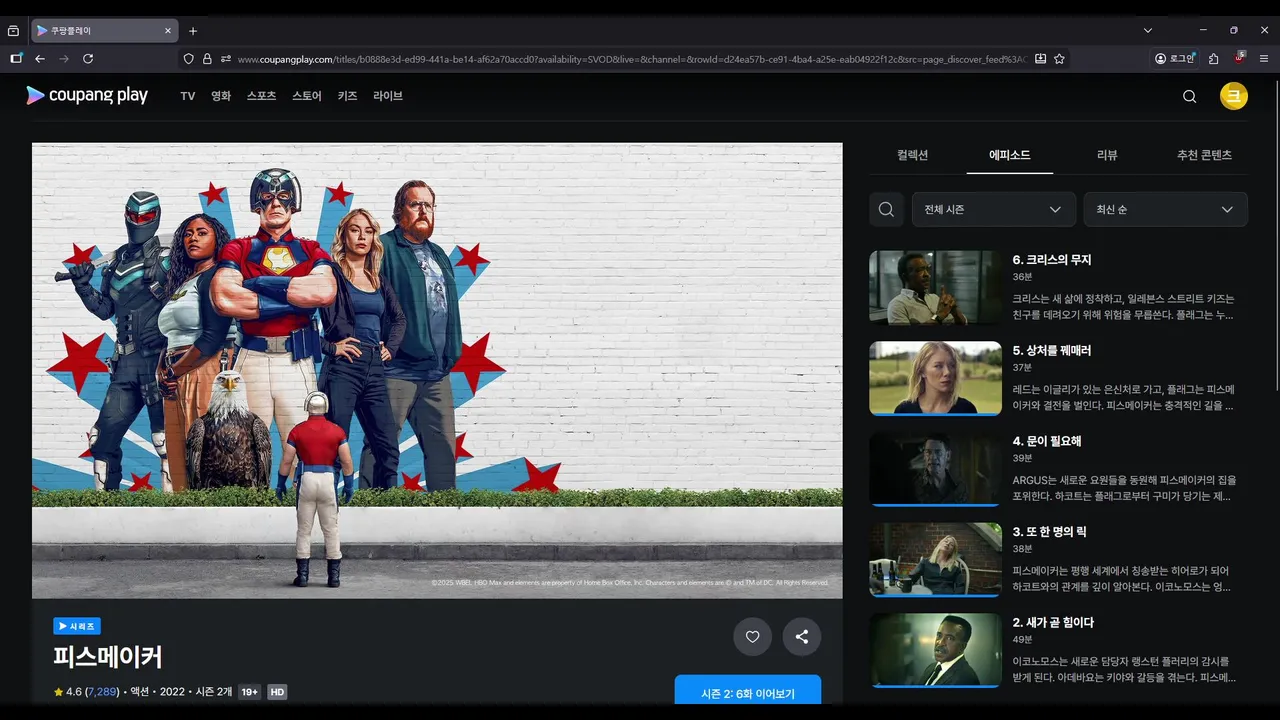Screen dimensions: 1280x720
Task: Share the title using share icon
Action: pyautogui.click(x=802, y=636)
